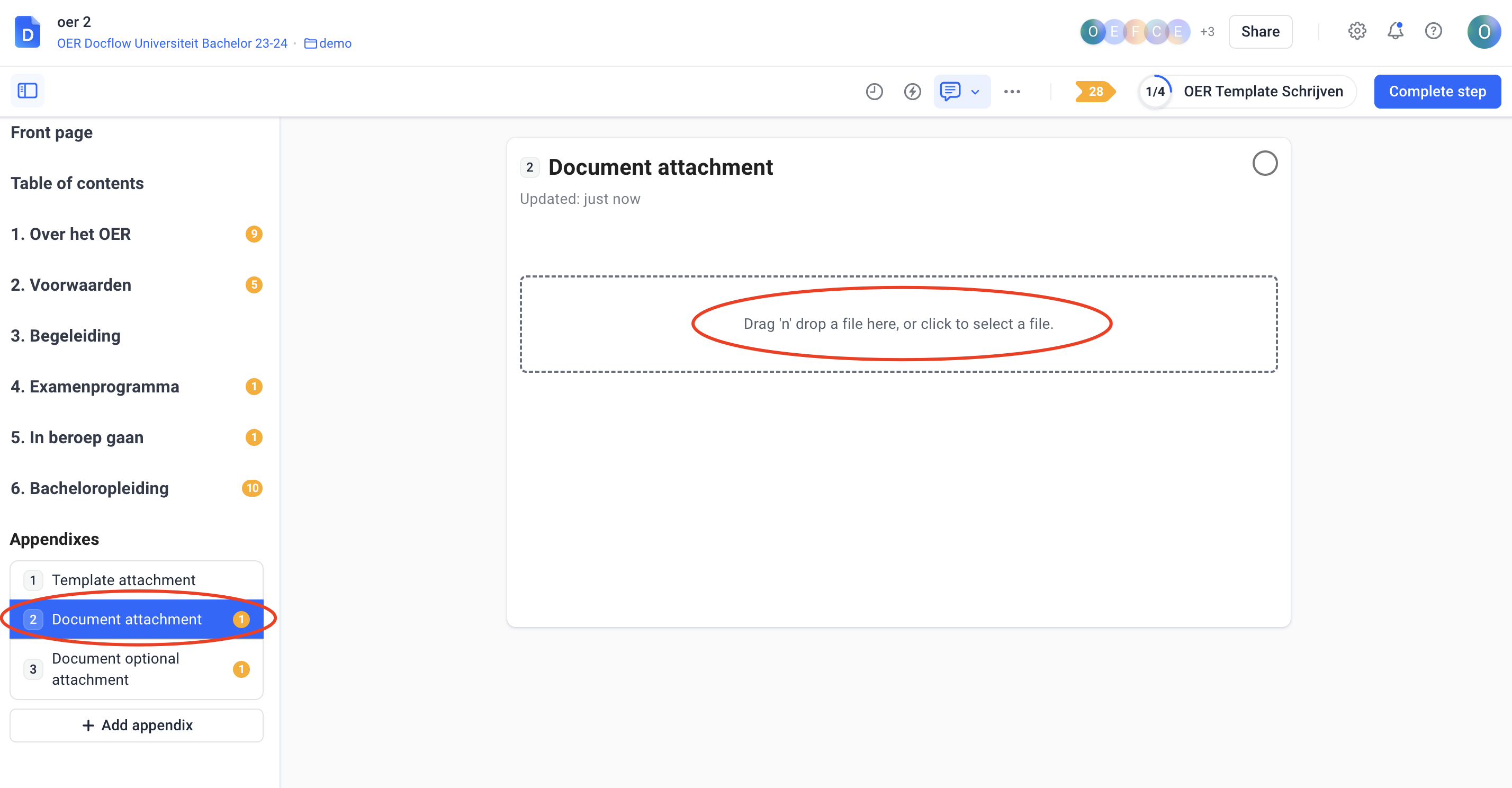Click the lightning bolt actions icon

click(x=912, y=91)
